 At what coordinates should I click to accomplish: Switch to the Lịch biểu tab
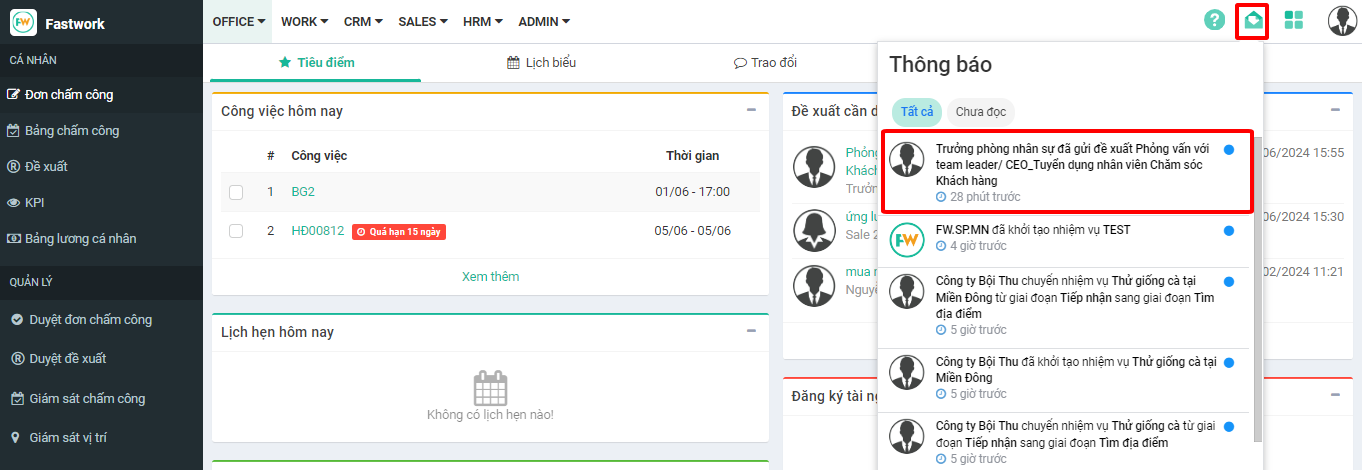[x=542, y=63]
